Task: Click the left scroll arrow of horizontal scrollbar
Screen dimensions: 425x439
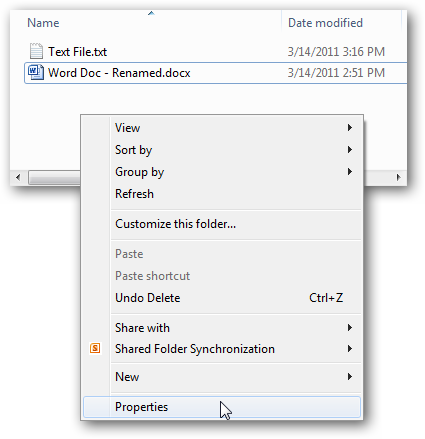Action: click(18, 177)
